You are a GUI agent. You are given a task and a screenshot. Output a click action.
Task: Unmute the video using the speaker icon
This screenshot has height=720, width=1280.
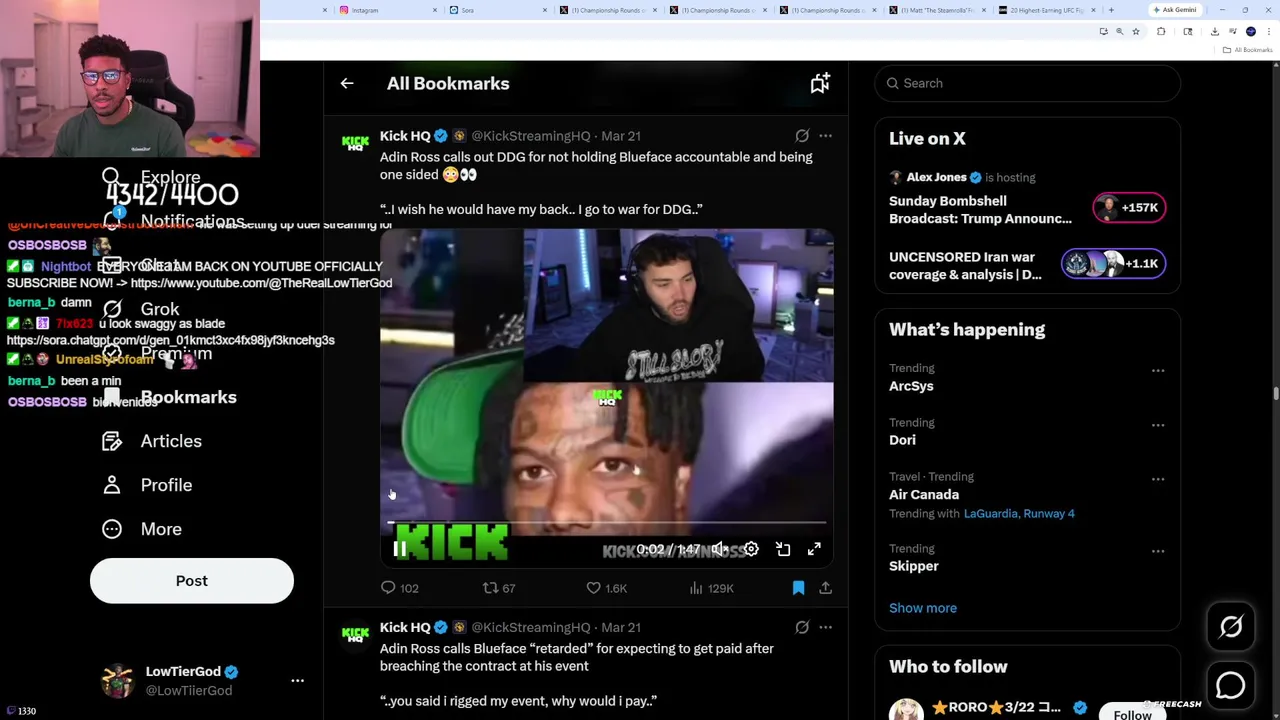pyautogui.click(x=720, y=549)
